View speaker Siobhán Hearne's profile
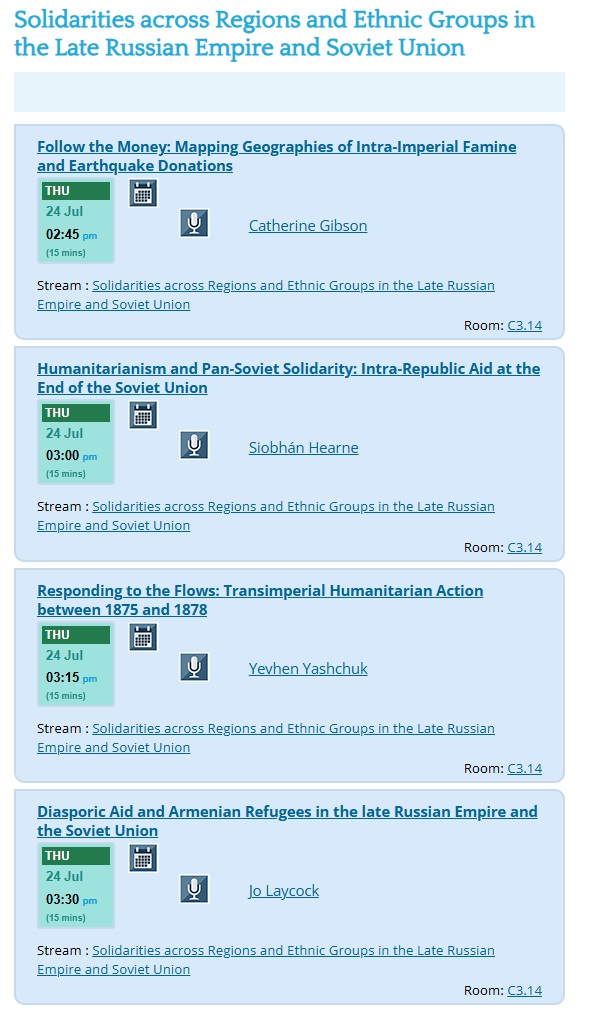The height and width of the screenshot is (1025, 602). pos(303,448)
